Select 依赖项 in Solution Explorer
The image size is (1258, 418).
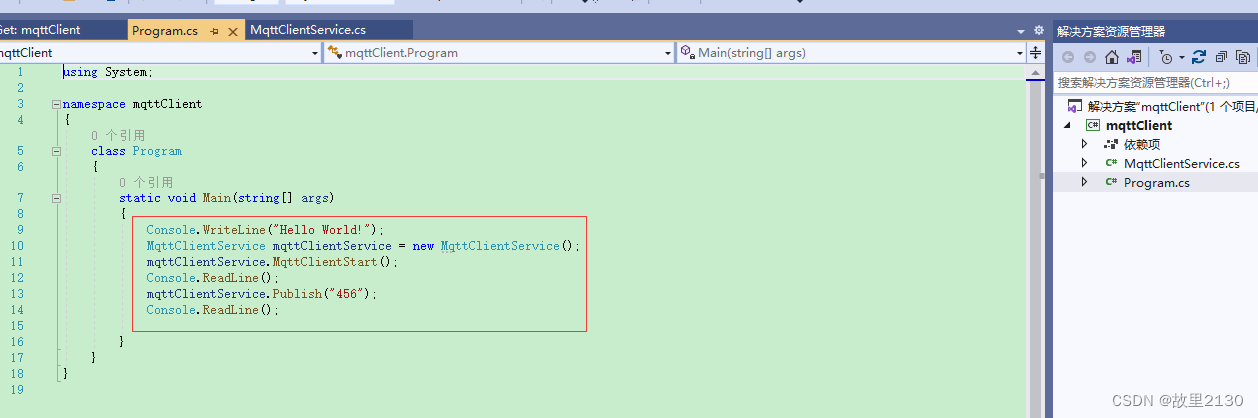1142,145
